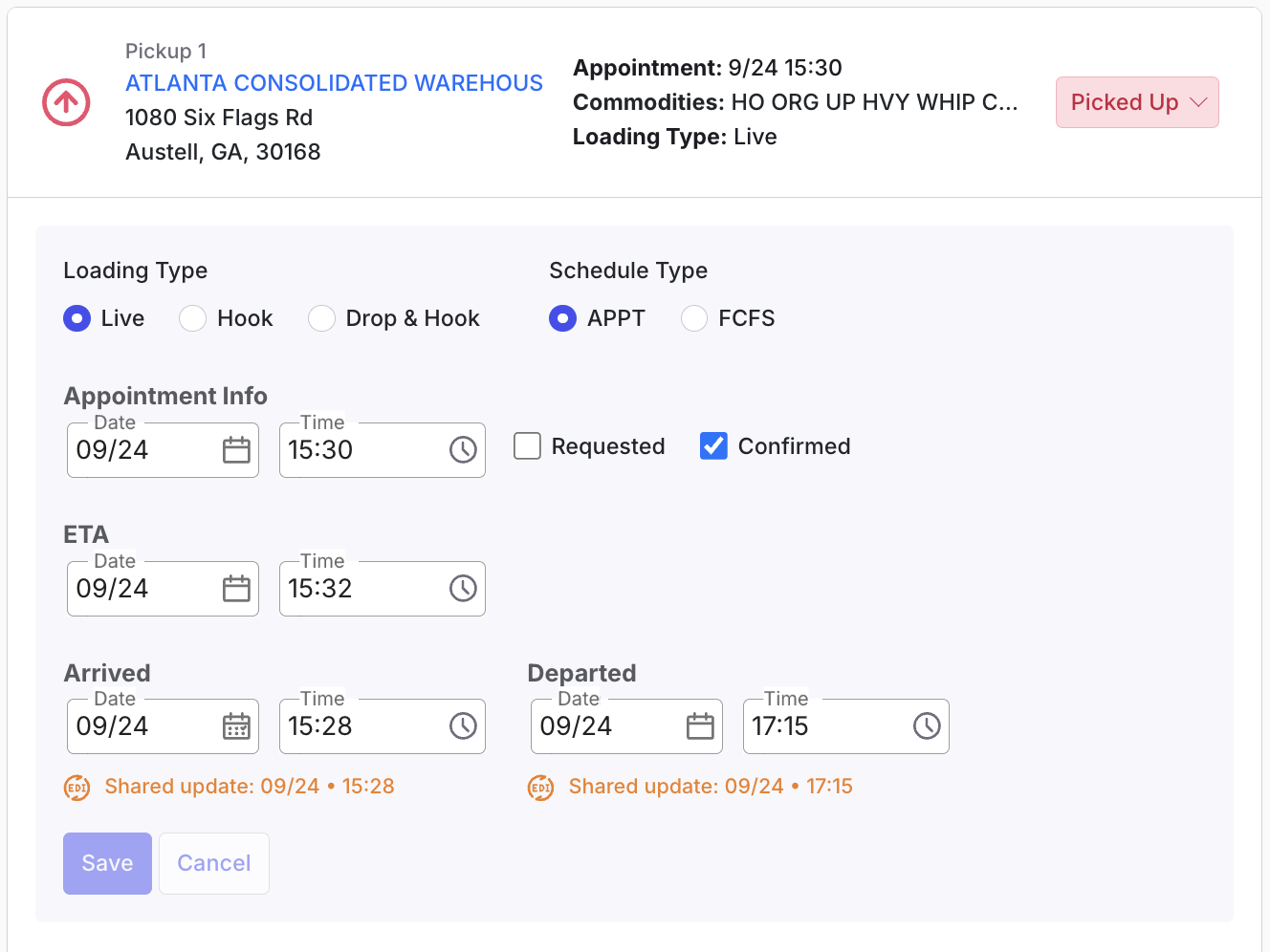
Task: Edit Arrived date field
Action: (163, 726)
